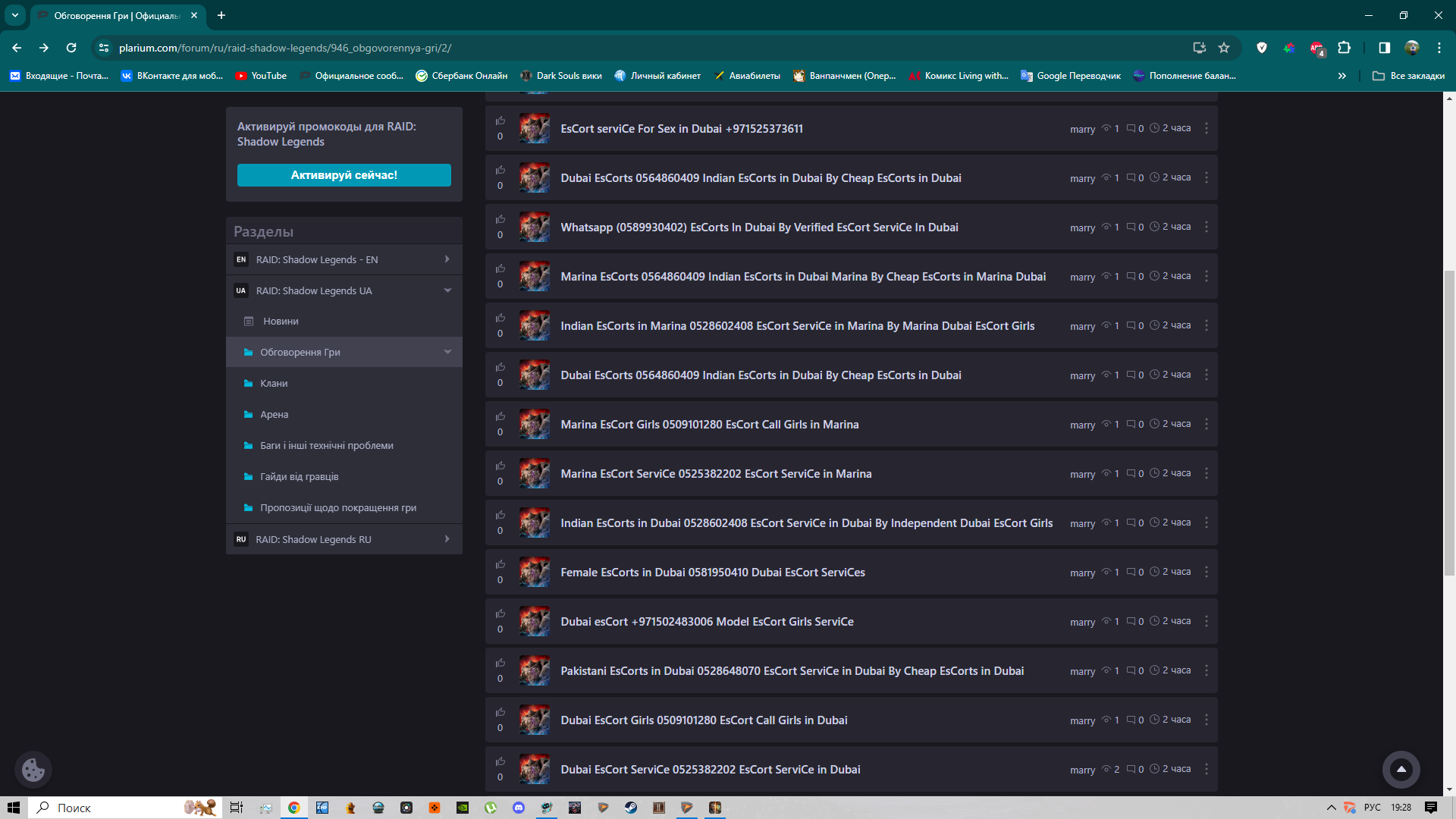This screenshot has height=819, width=1456.
Task: Show more bookmarks with the chevron
Action: [1342, 76]
